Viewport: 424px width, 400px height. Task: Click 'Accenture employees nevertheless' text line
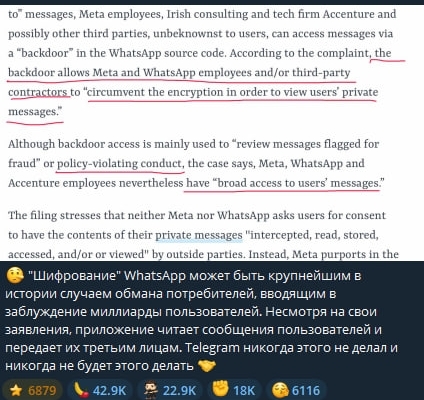pos(96,183)
